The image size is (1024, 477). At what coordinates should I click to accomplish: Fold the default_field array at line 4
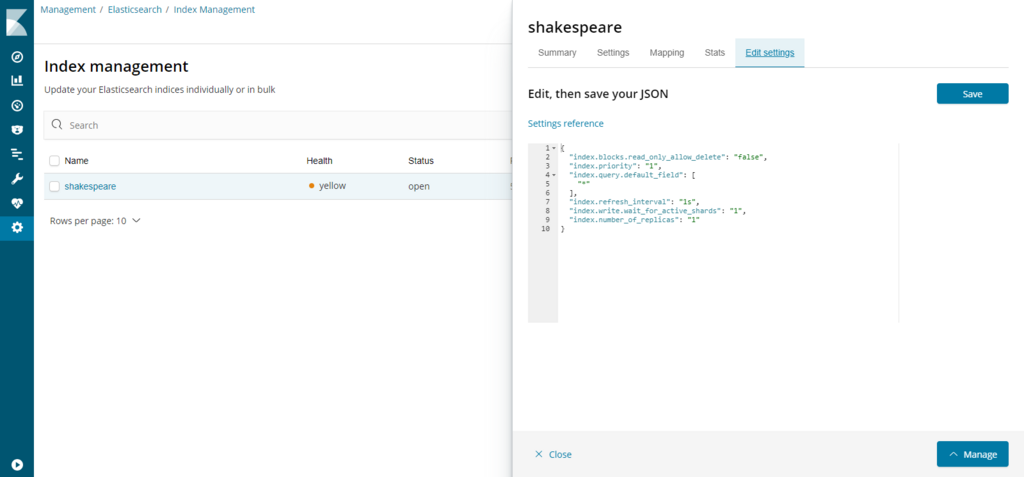point(554,175)
